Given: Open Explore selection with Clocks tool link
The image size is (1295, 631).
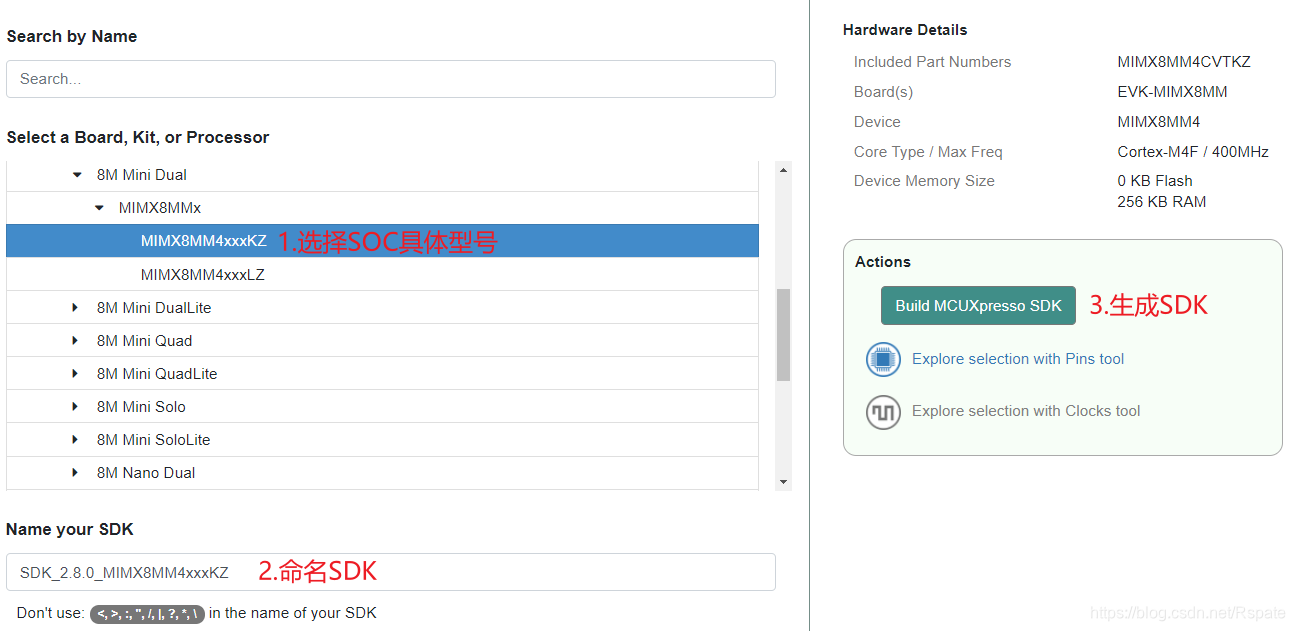Looking at the screenshot, I should pos(1026,411).
